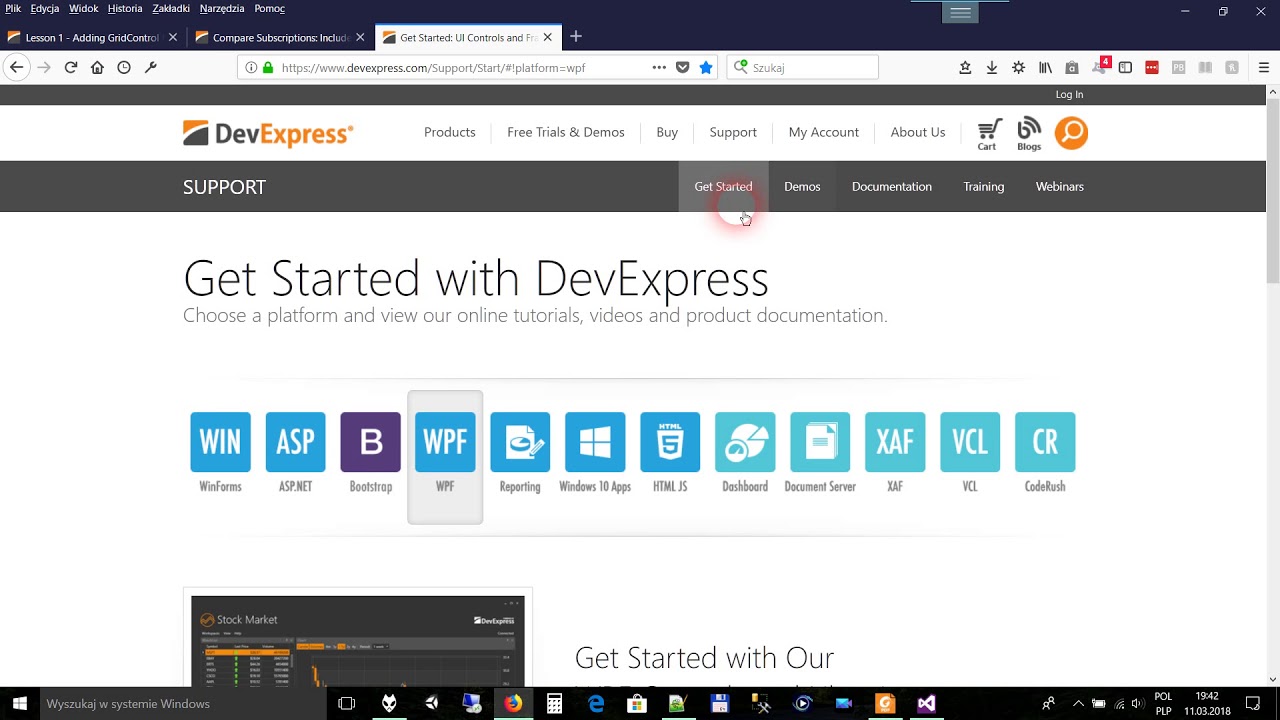Close the Get Started: UI Controls tab
The height and width of the screenshot is (720, 1280).
[547, 38]
